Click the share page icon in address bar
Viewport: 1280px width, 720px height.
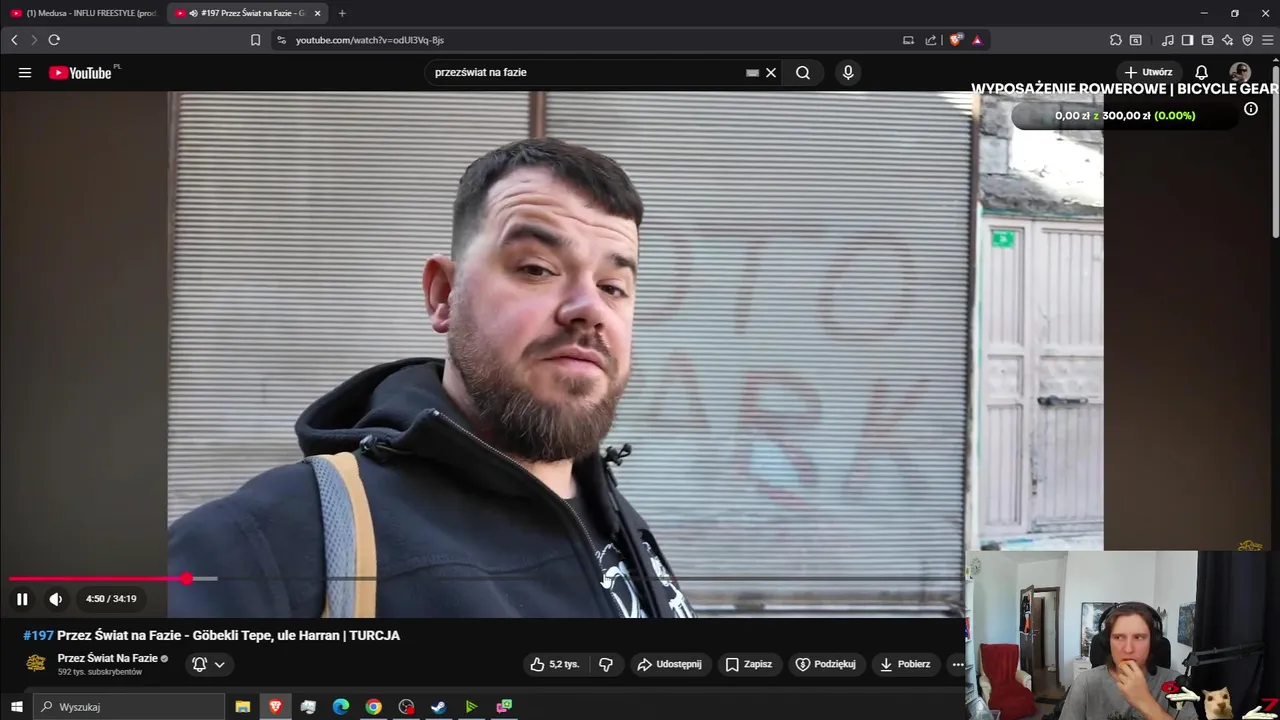click(931, 40)
